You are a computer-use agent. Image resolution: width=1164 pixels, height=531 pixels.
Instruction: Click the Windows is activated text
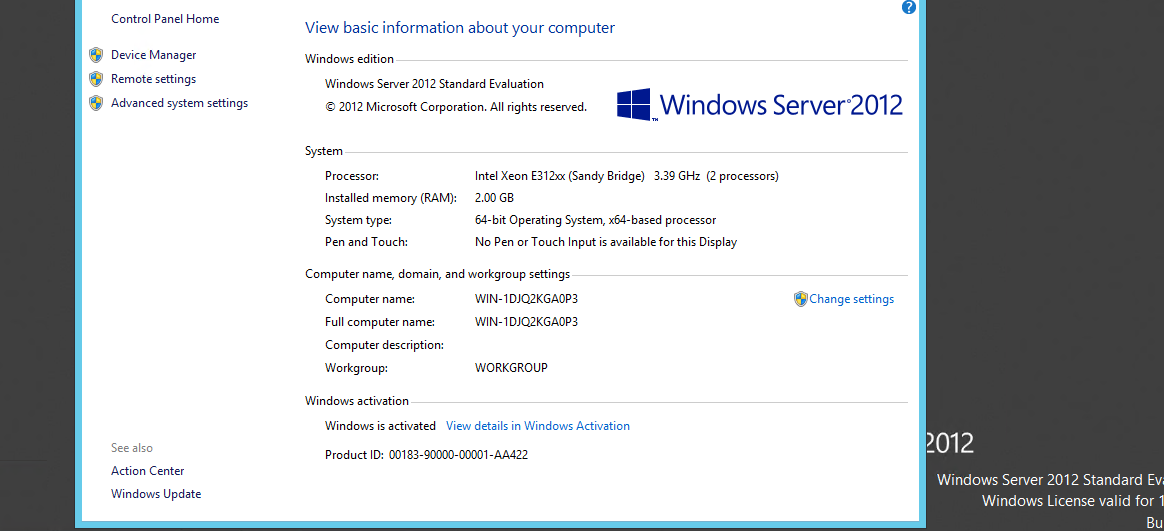point(380,426)
